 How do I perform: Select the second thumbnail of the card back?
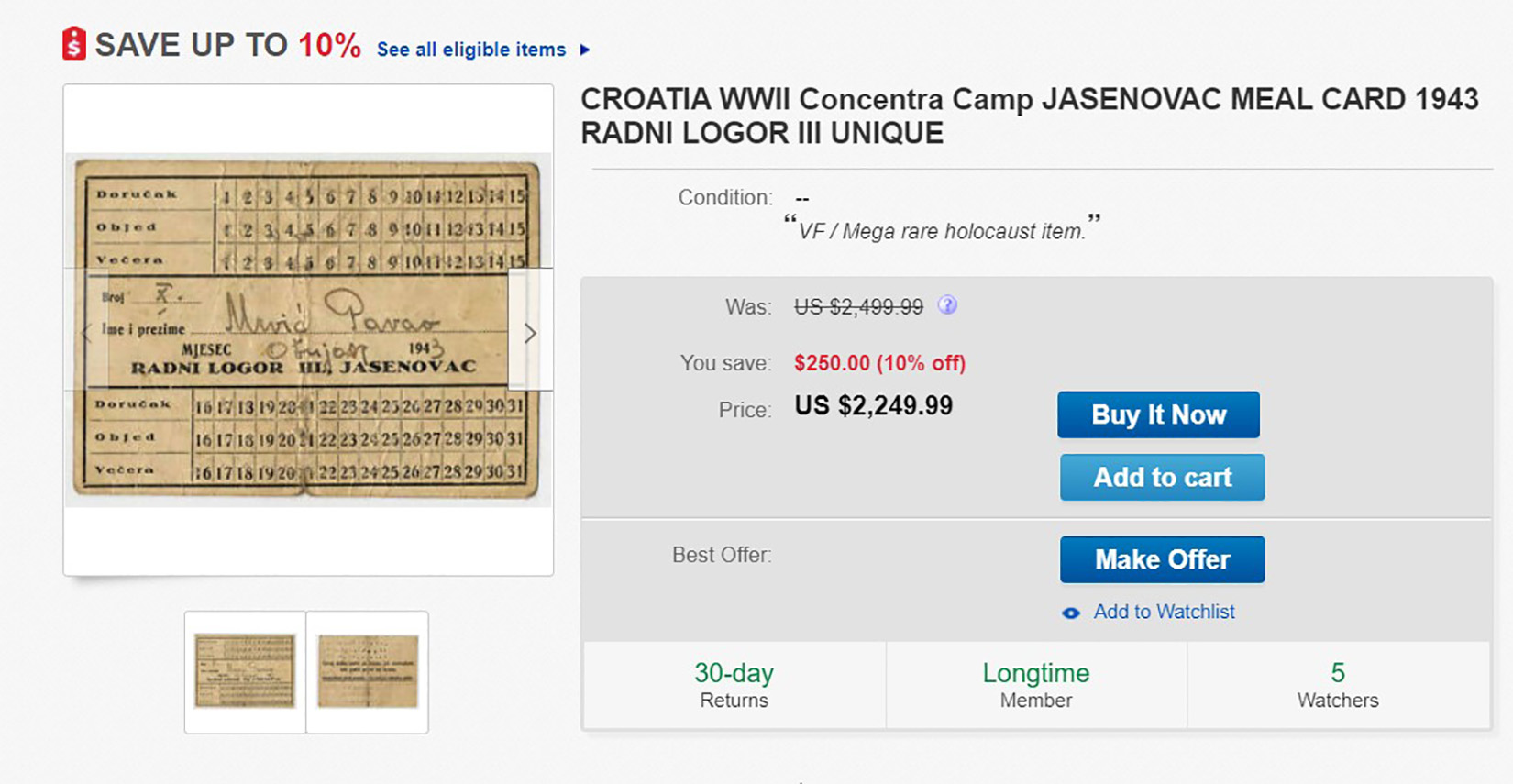(368, 671)
